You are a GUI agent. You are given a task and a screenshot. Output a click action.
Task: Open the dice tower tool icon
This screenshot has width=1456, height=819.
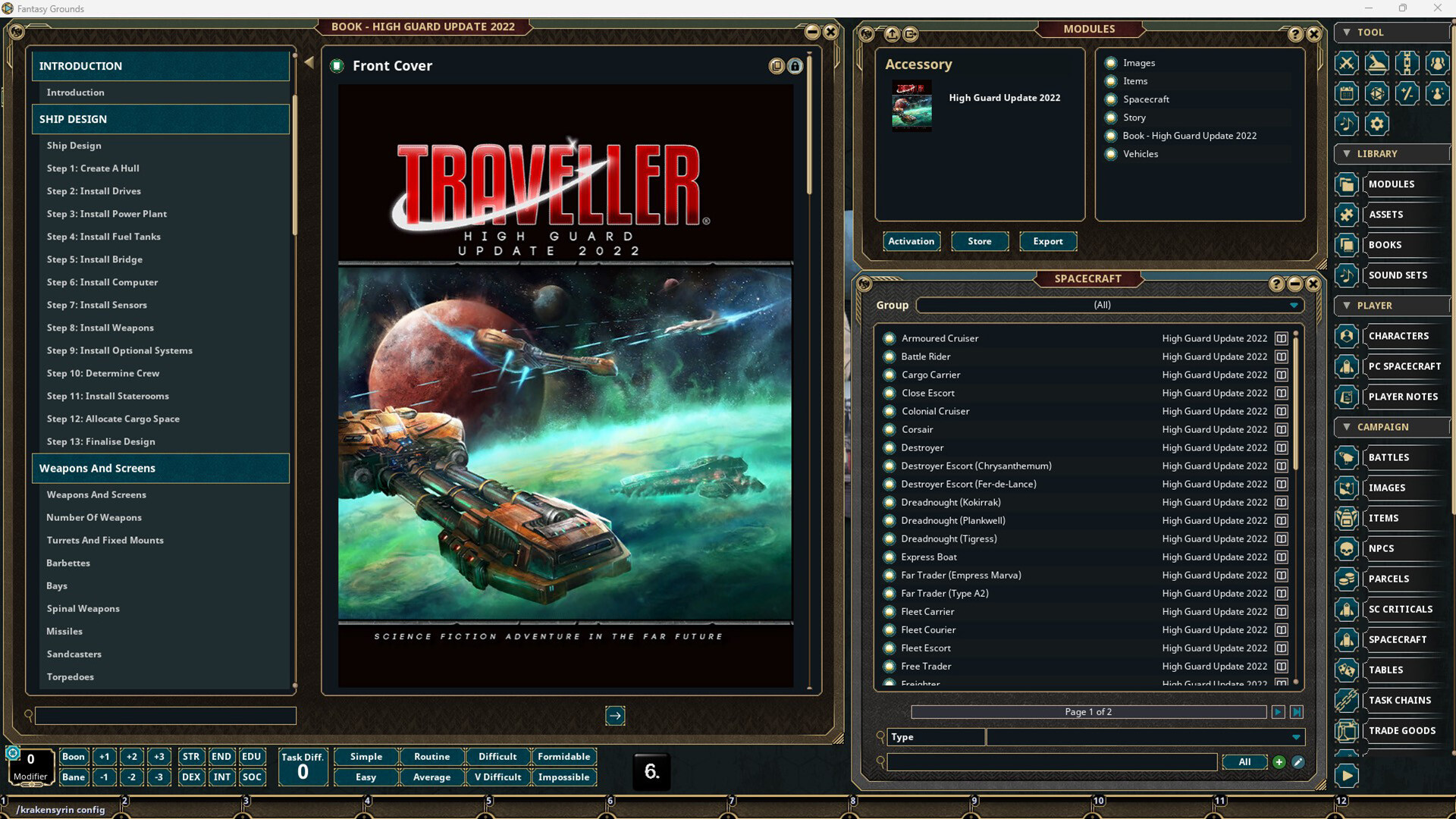pyautogui.click(x=1377, y=93)
